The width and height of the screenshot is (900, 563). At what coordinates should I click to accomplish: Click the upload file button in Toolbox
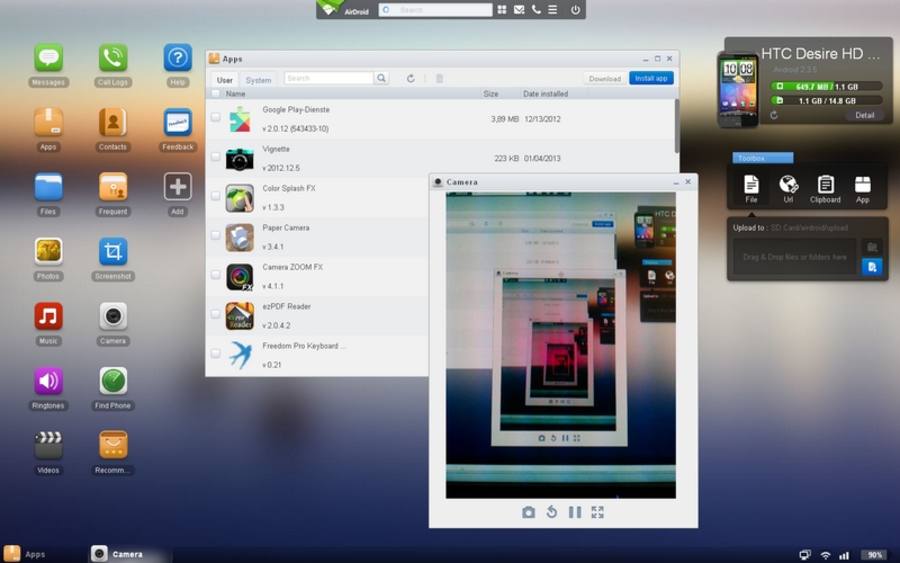pos(872,267)
